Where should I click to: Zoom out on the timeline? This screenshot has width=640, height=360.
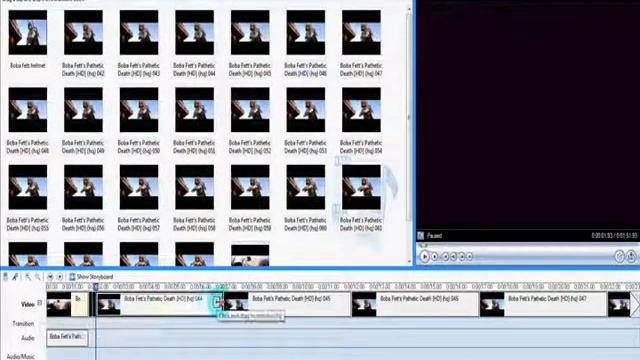pos(38,277)
